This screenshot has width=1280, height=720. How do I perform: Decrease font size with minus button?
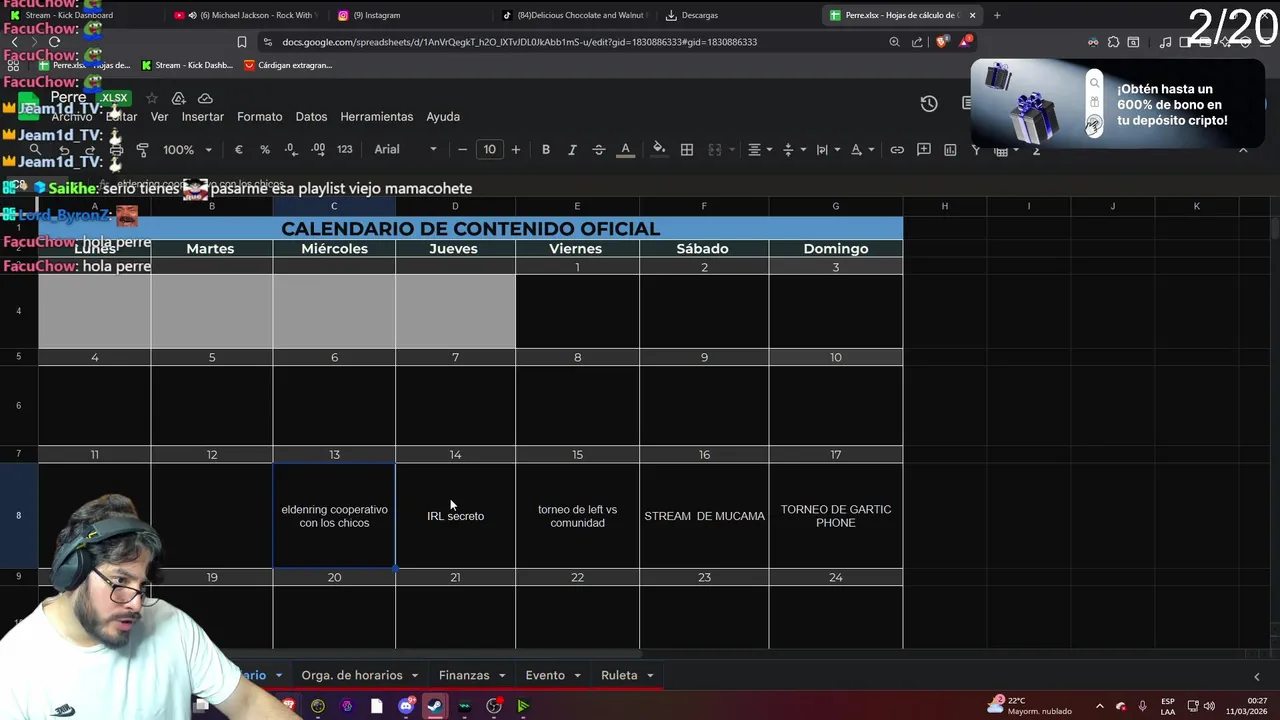[x=462, y=149]
